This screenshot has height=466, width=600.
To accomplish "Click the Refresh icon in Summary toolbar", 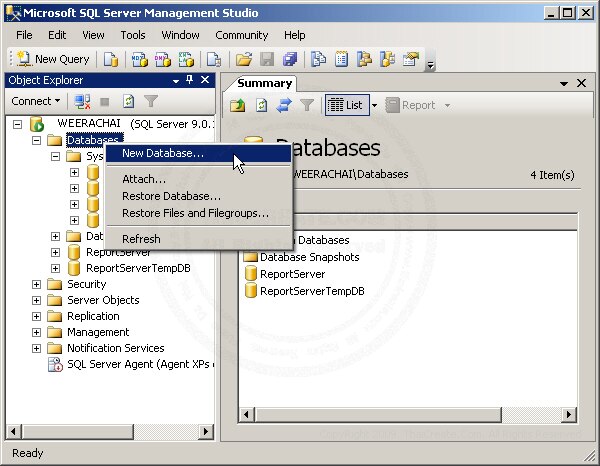I will [x=261, y=105].
